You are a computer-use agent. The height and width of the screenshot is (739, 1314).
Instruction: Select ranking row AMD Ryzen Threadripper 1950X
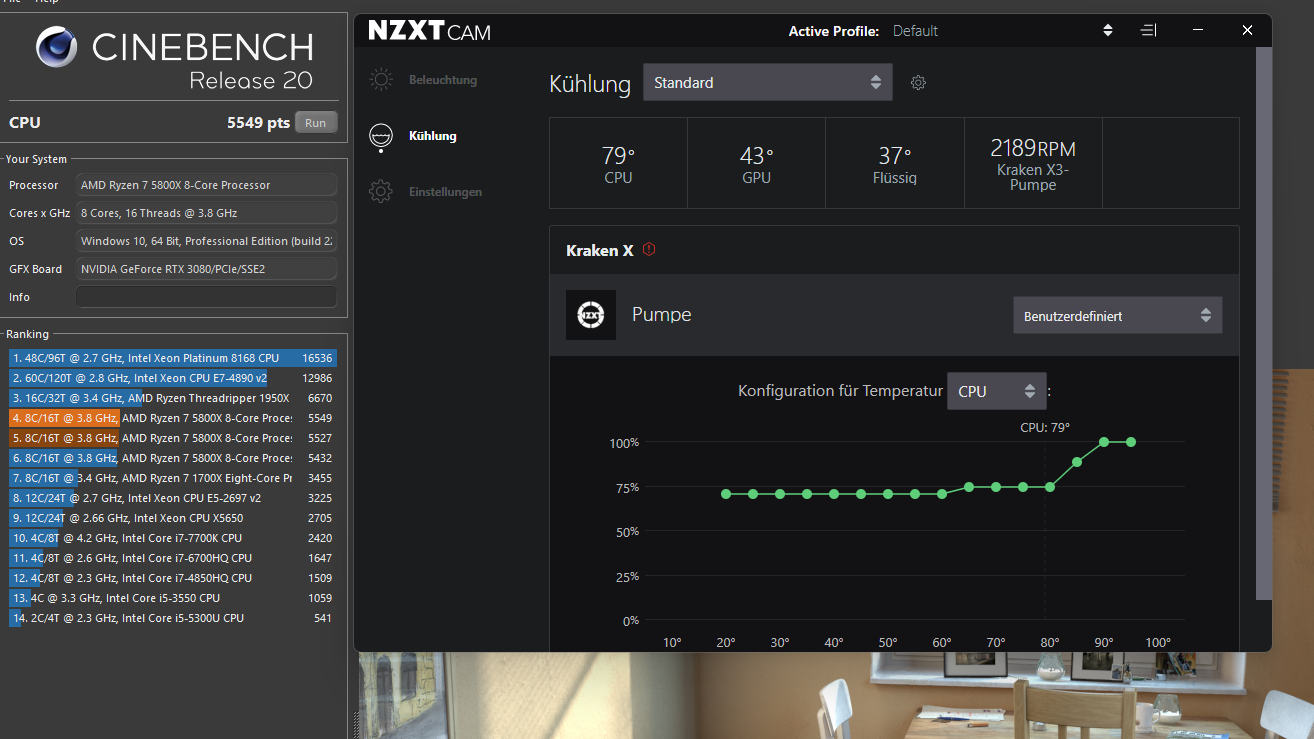[173, 398]
